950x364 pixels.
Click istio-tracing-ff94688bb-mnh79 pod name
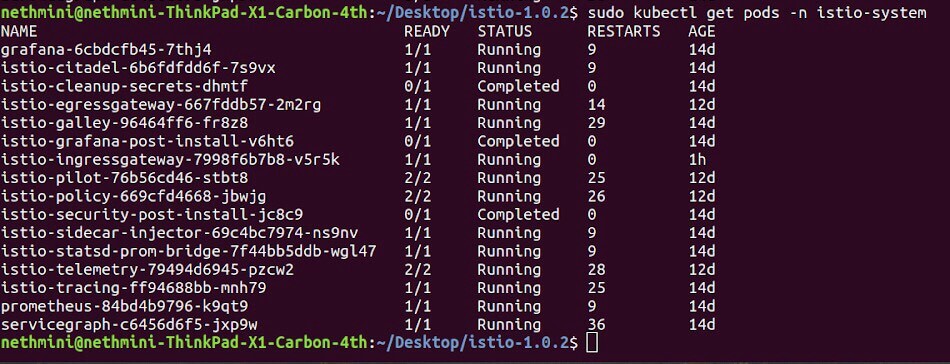tap(133, 288)
